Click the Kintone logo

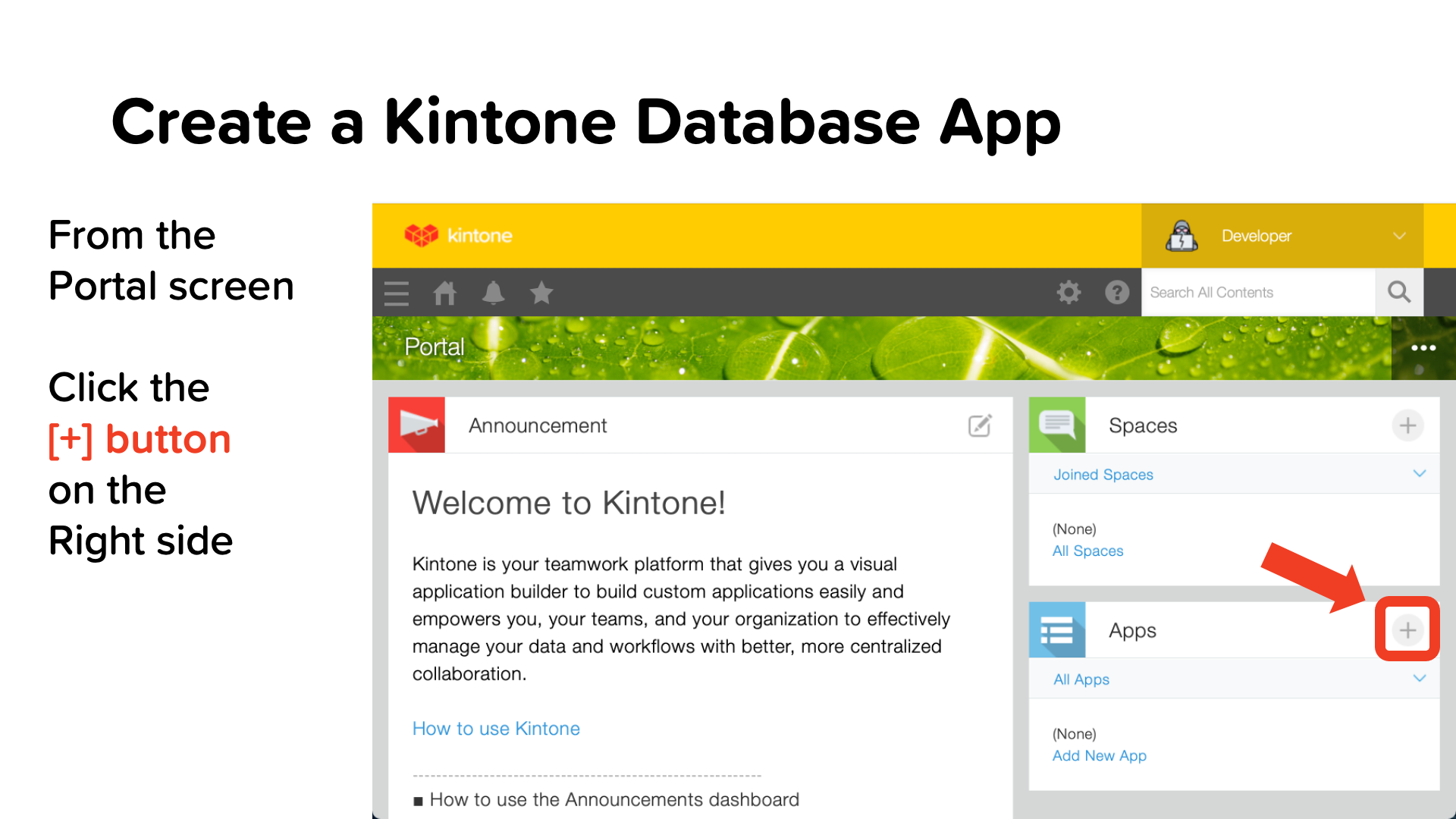458,235
